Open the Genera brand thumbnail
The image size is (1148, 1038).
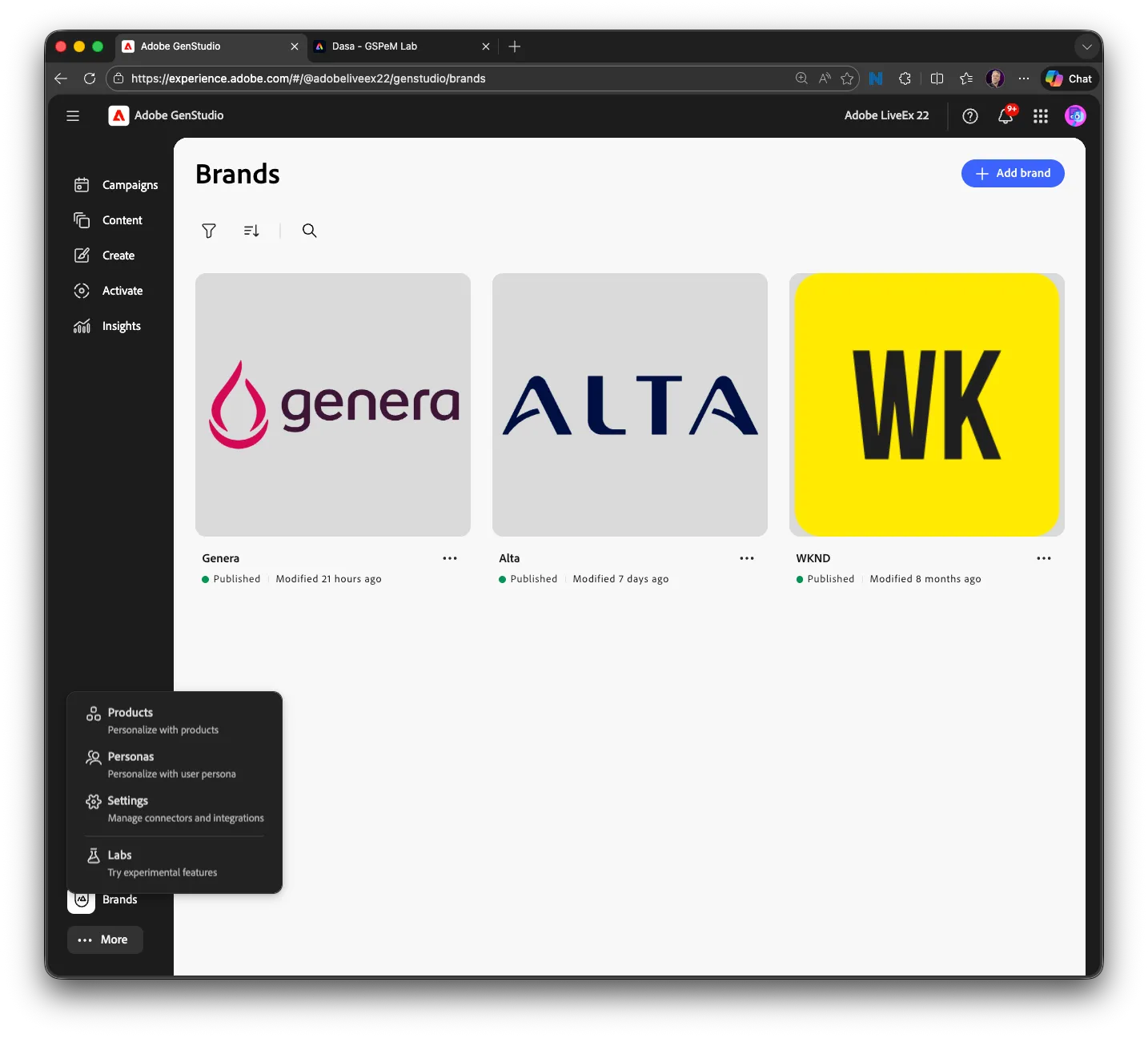[333, 404]
